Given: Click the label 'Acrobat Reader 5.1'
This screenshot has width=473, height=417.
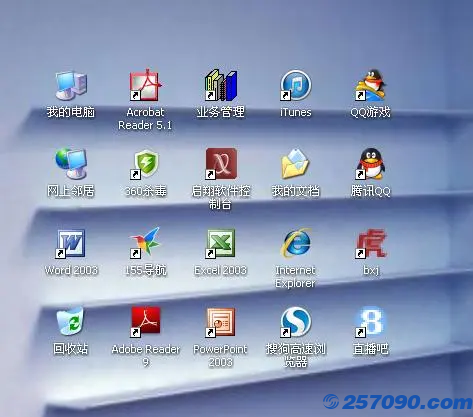Looking at the screenshot, I should pyautogui.click(x=145, y=119).
